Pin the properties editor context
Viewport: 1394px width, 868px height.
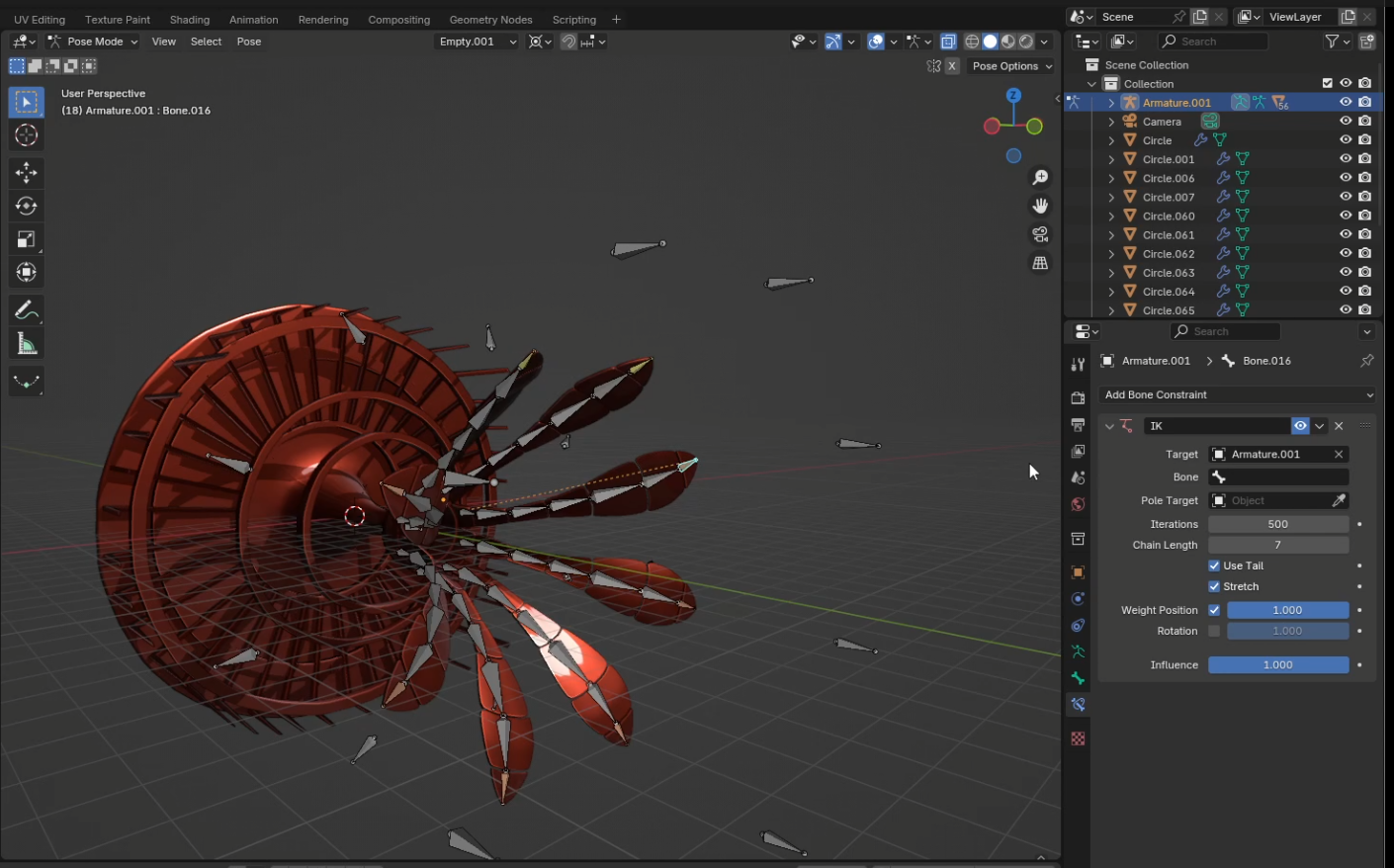1366,361
